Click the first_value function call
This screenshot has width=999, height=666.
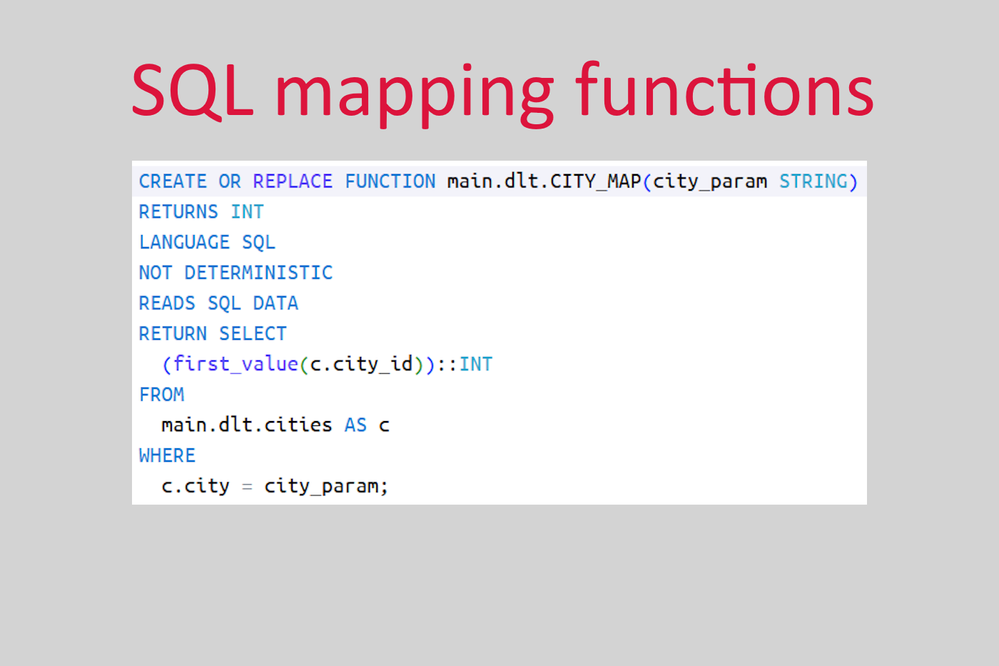[x=235, y=364]
